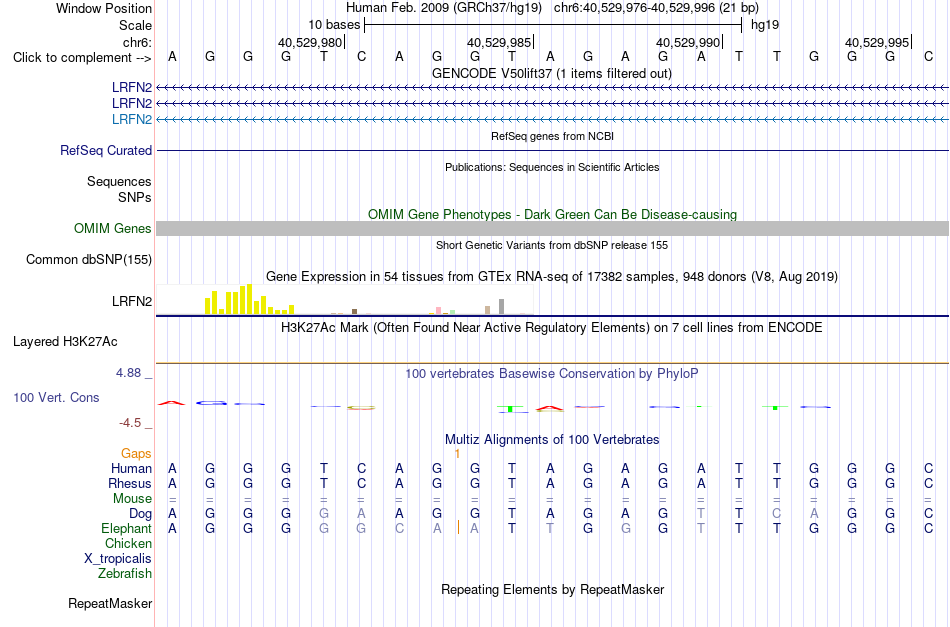Click the "OMIM Genes" track label

click(112, 228)
